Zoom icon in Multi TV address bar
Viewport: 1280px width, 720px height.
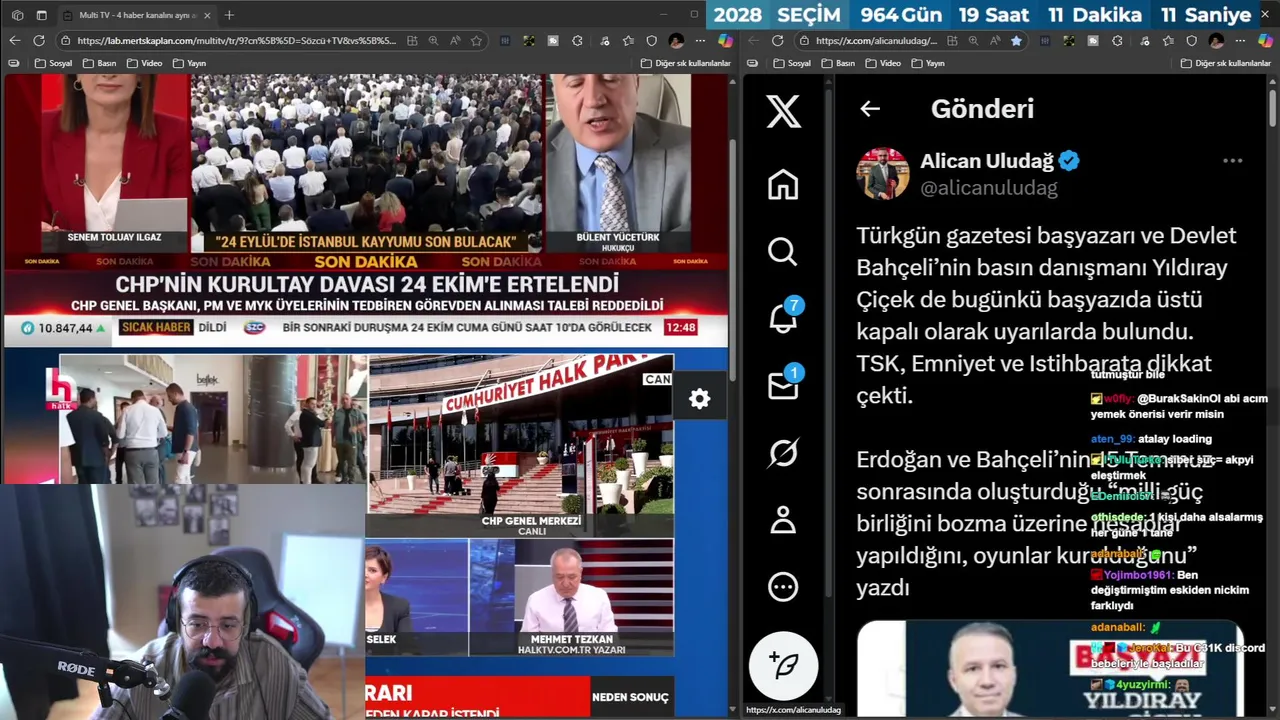click(x=433, y=41)
